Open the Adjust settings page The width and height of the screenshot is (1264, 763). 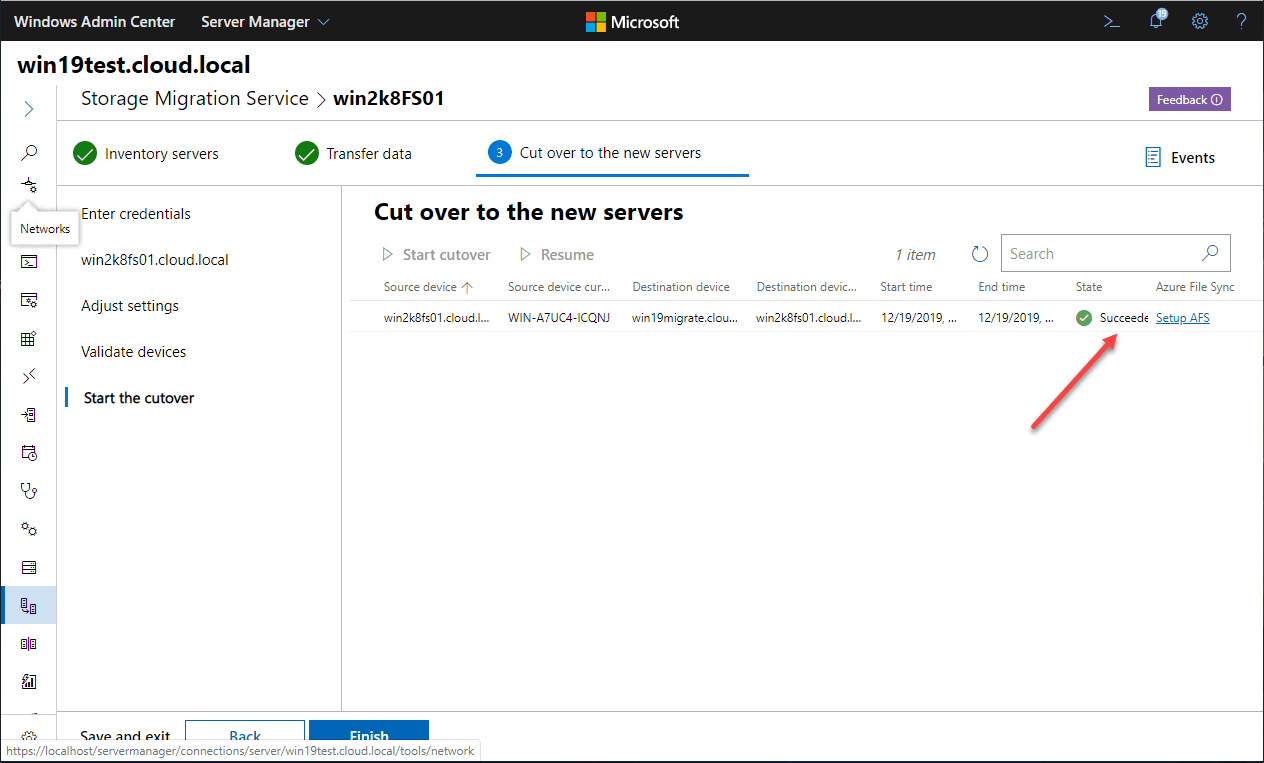click(130, 306)
